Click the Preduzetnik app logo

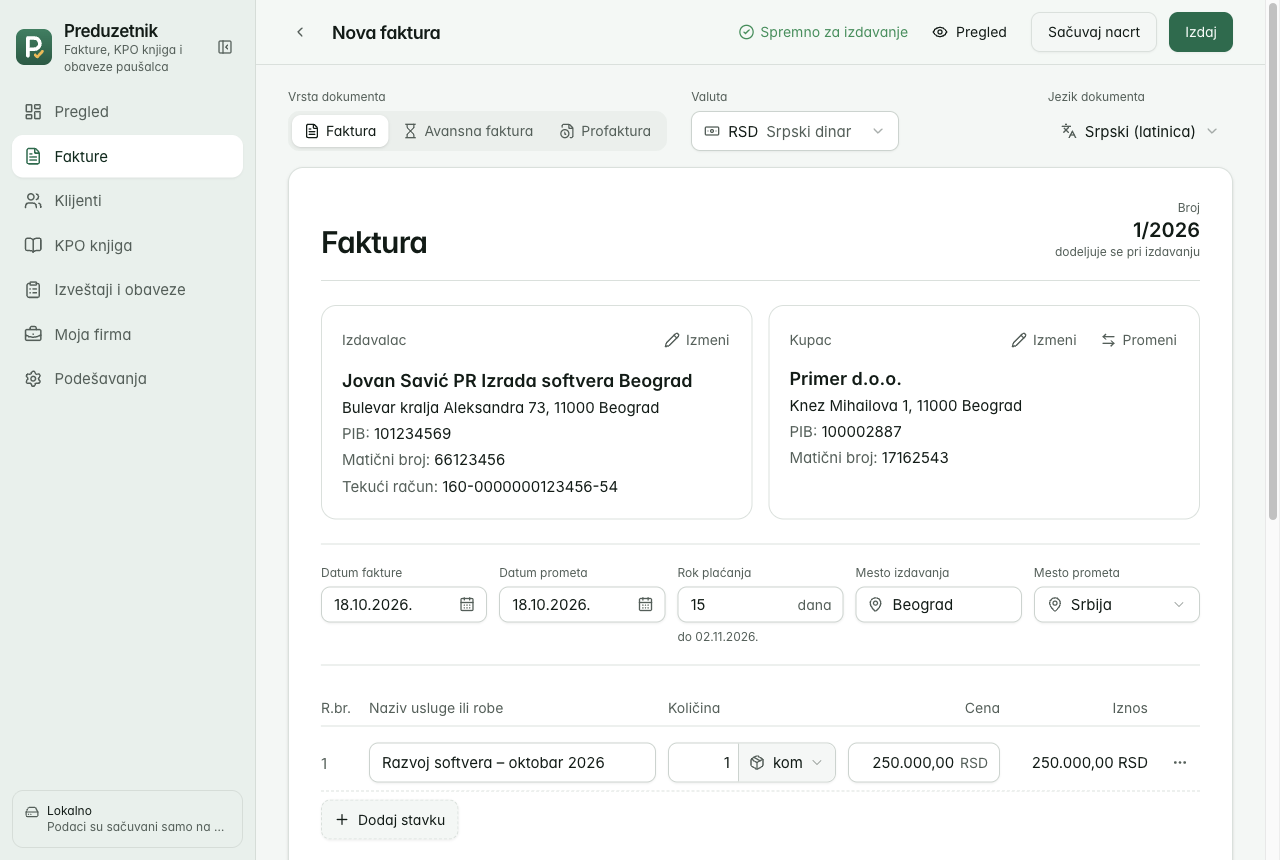tap(34, 47)
